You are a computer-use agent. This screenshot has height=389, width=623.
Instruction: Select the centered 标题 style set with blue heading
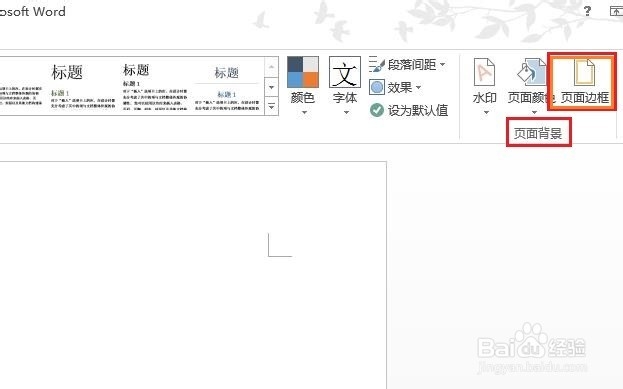(x=227, y=86)
